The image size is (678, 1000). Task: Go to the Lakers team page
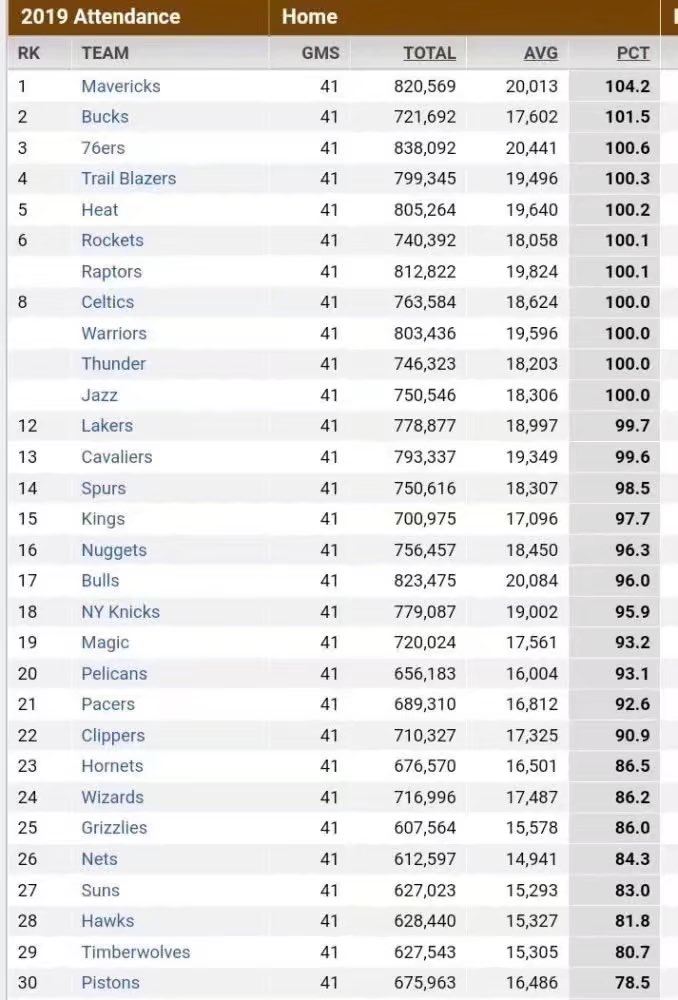coord(106,426)
